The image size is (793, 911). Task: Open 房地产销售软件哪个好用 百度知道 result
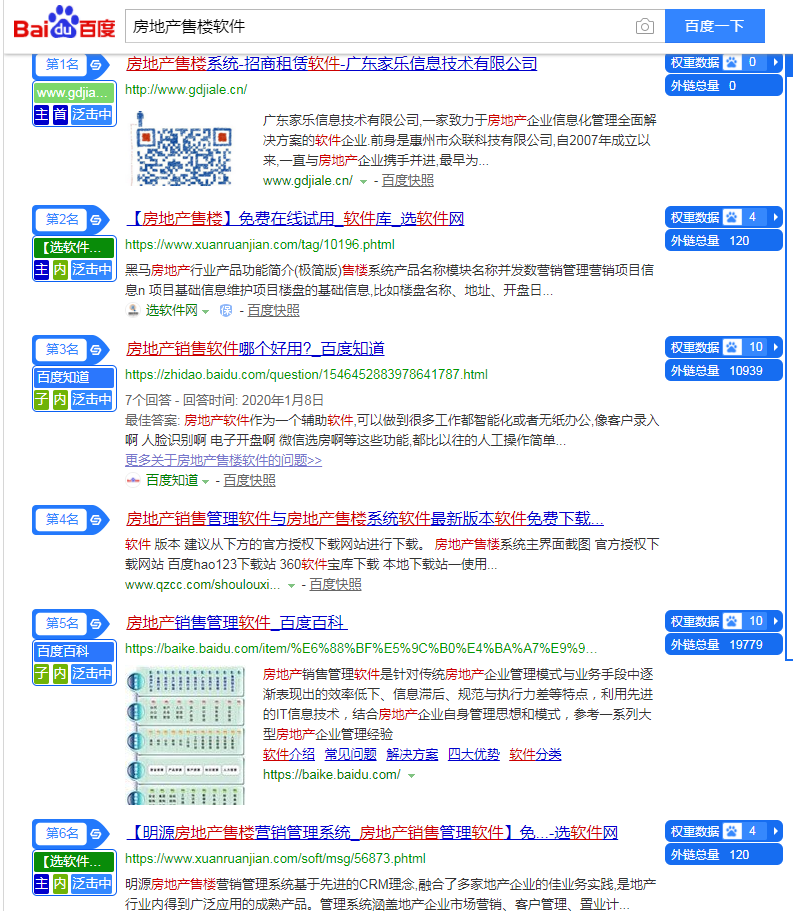click(255, 349)
